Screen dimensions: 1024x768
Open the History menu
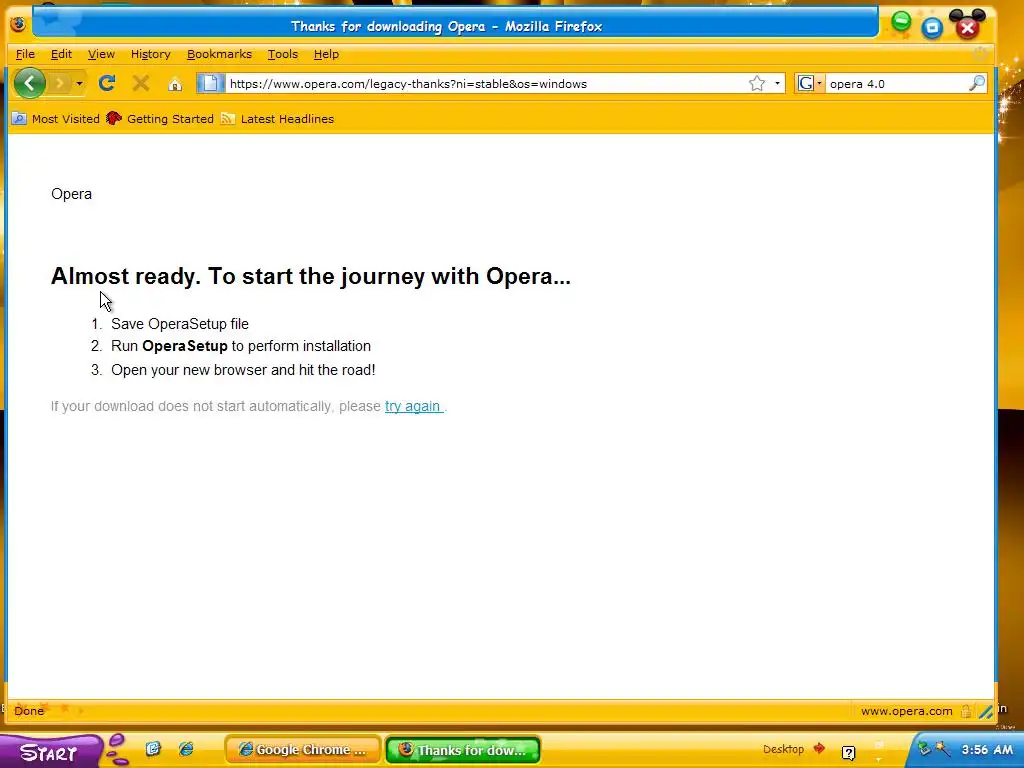coord(150,54)
